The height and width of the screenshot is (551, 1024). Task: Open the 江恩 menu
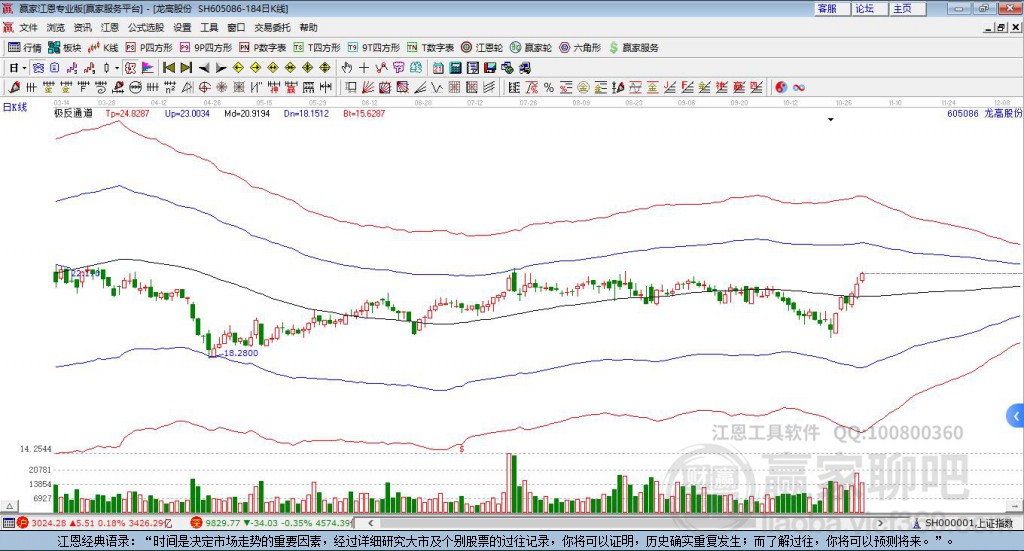[110, 27]
